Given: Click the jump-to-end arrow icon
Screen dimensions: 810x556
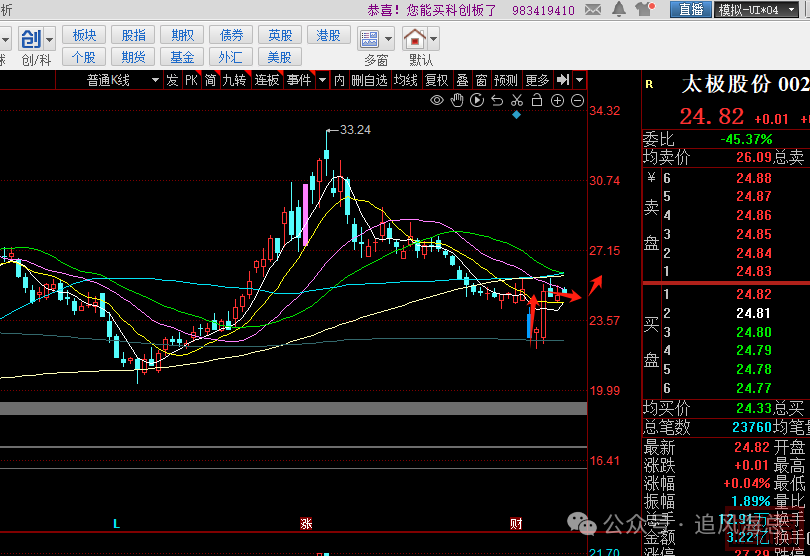Looking at the screenshot, I should click(563, 80).
